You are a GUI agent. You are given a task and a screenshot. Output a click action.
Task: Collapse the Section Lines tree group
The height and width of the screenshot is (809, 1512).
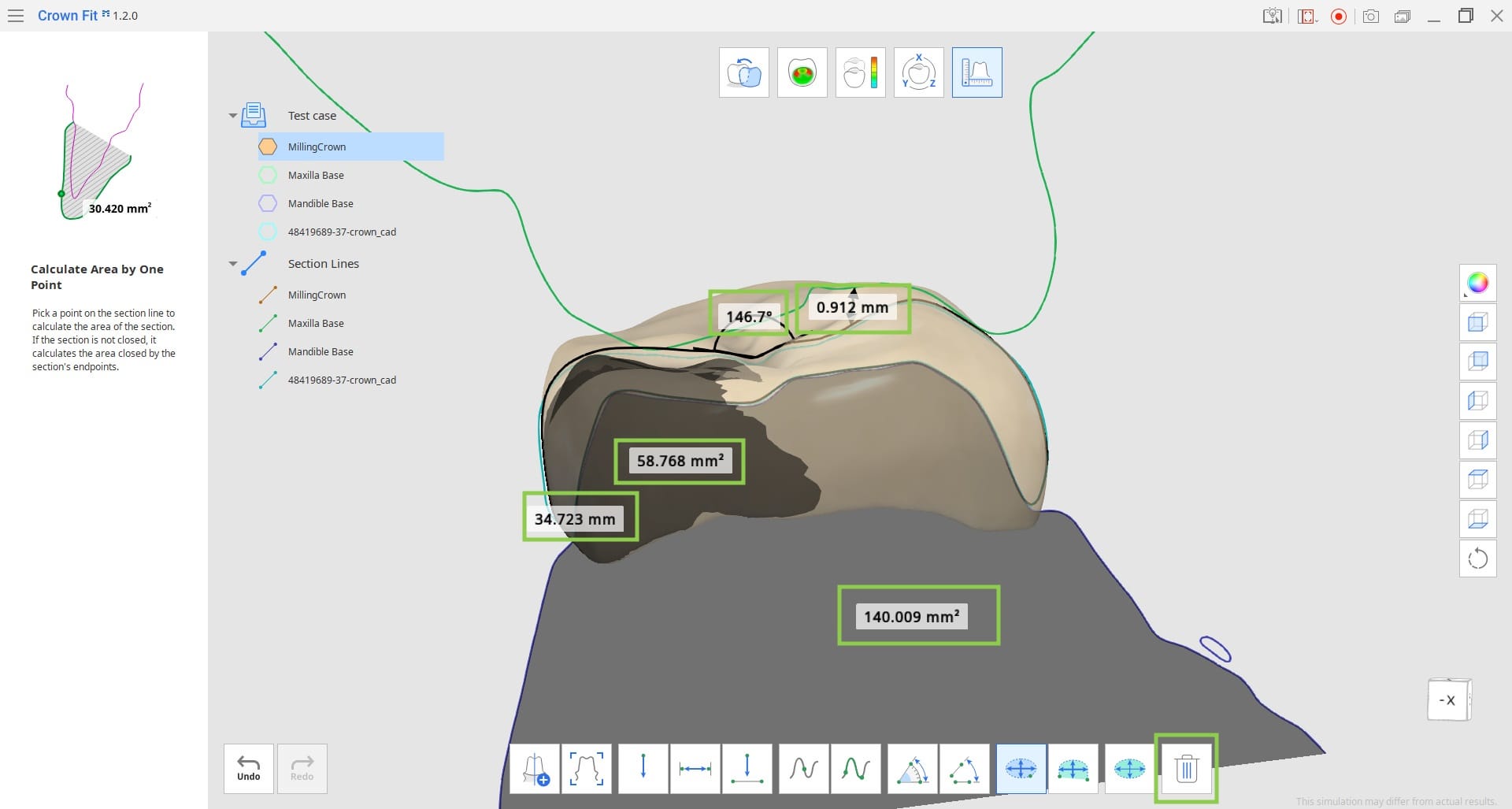tap(233, 264)
